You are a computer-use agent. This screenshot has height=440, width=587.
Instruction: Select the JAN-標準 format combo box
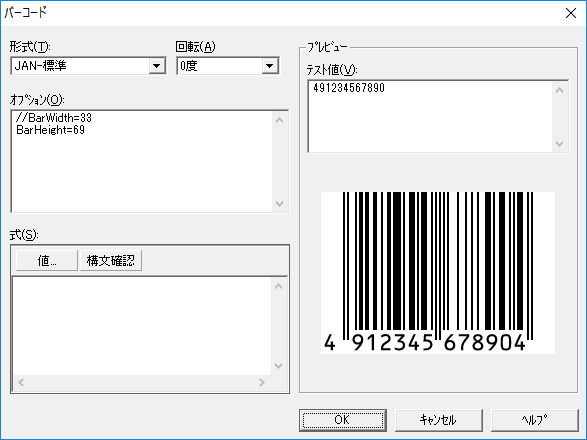pyautogui.click(x=88, y=66)
